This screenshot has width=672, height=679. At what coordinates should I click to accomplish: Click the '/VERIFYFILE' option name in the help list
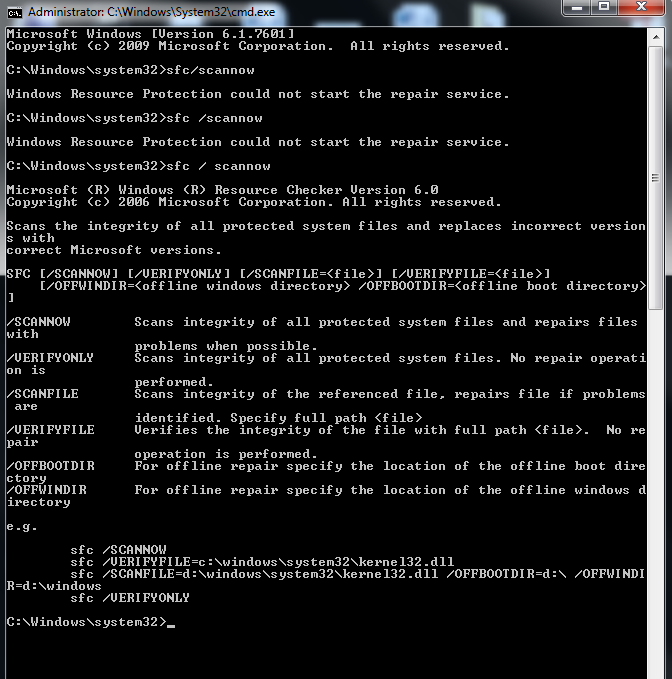point(51,430)
